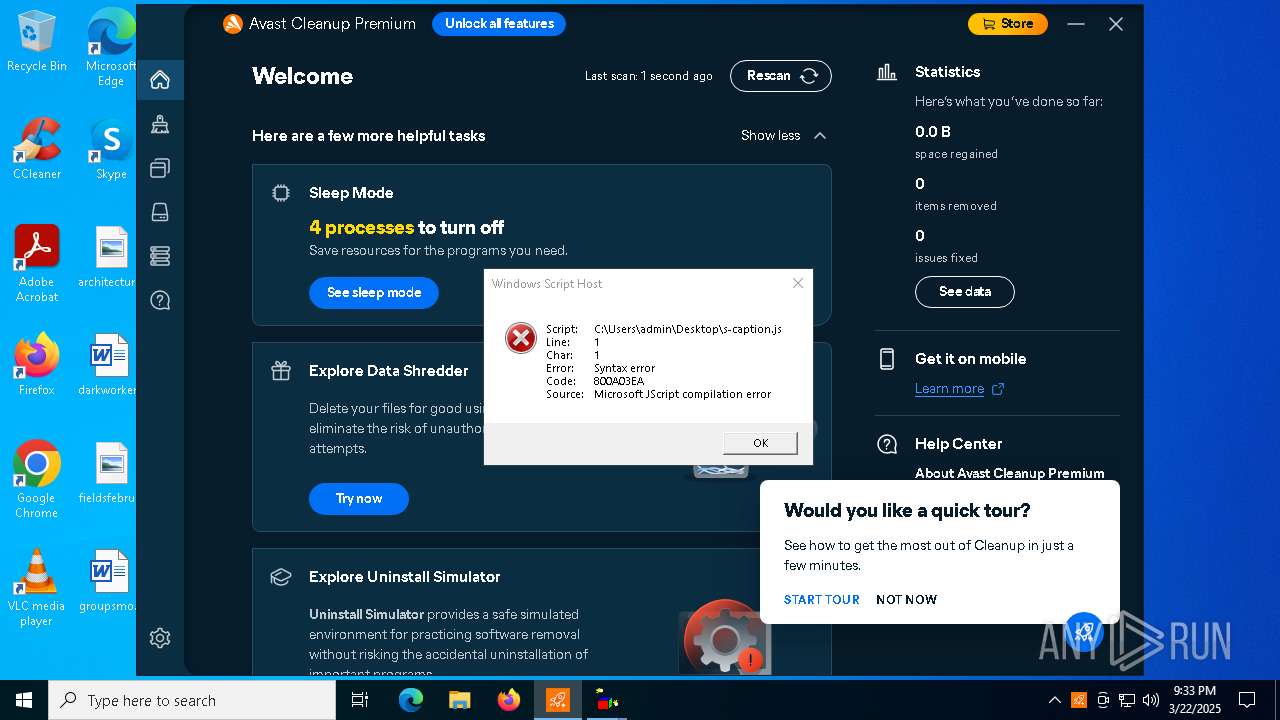Screen dimensions: 1280x720
Task: Click Unlock all features button
Action: coord(499,24)
